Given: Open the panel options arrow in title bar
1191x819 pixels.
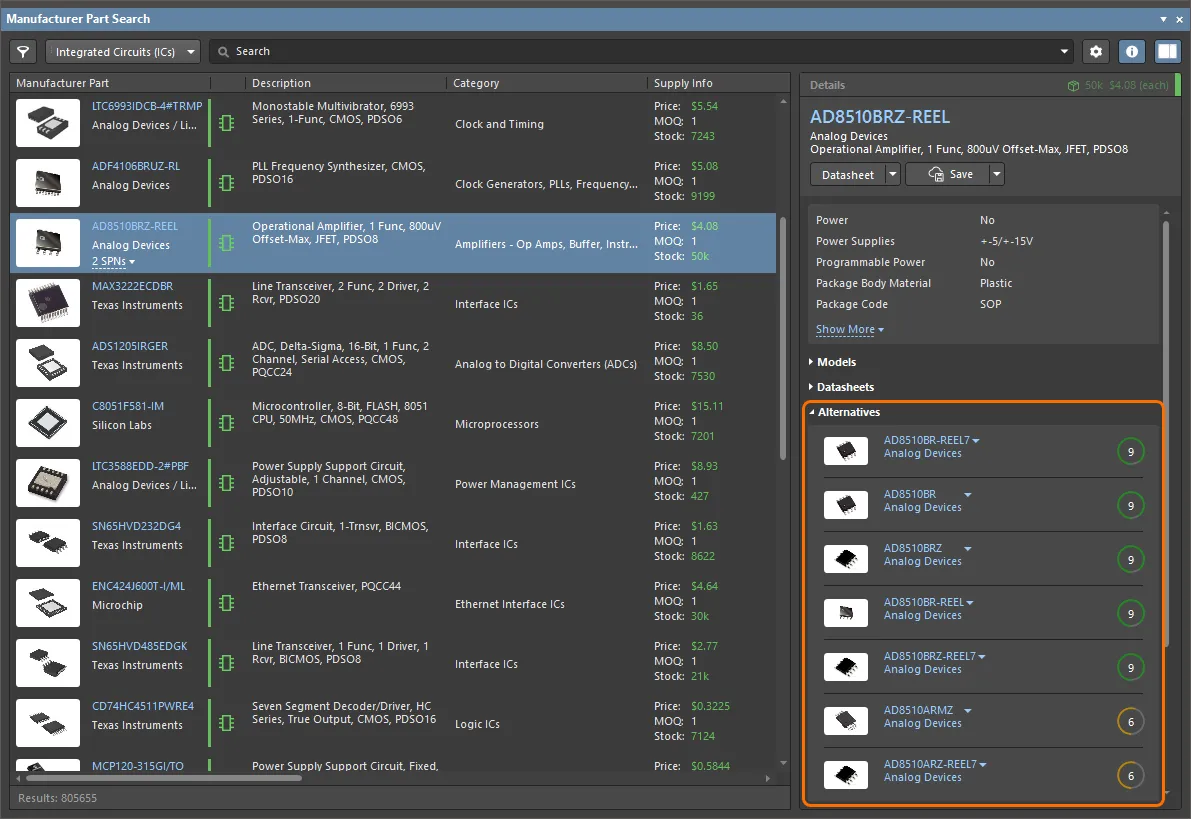Looking at the screenshot, I should (x=1163, y=19).
